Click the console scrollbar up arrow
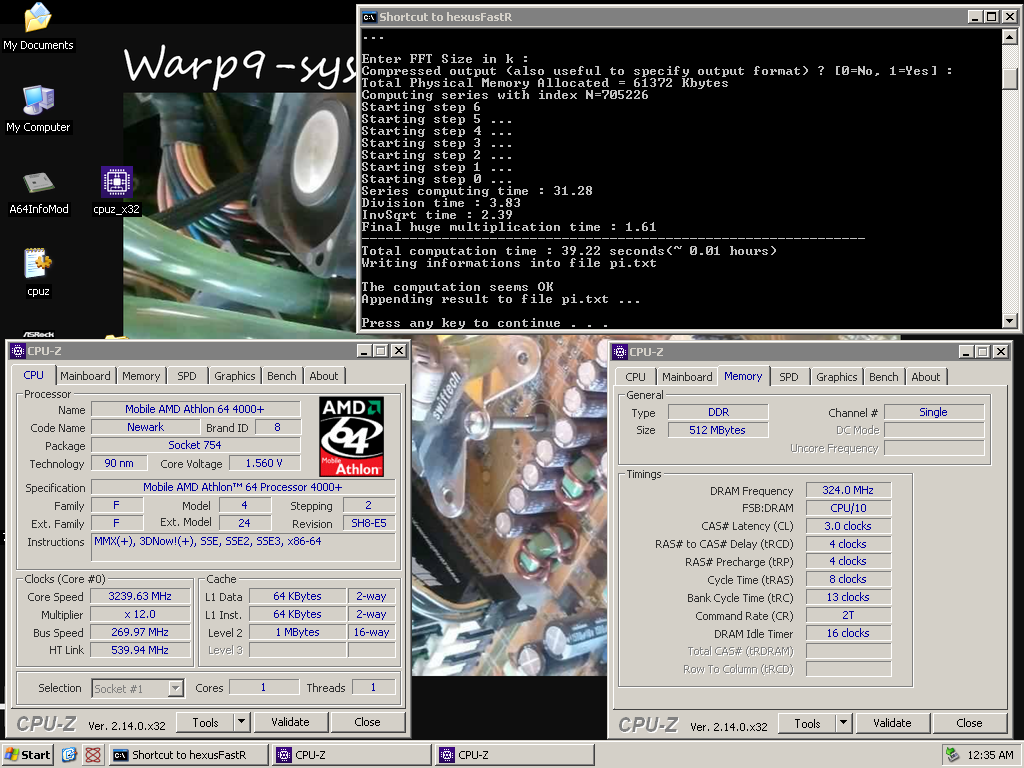Screen dimensions: 1024x768 [1010, 37]
